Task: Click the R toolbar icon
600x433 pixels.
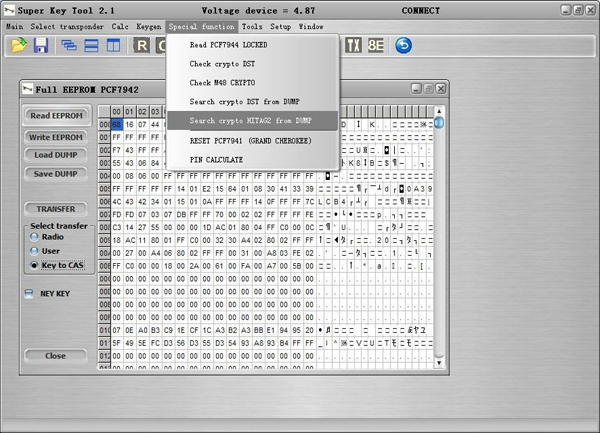Action: (141, 45)
